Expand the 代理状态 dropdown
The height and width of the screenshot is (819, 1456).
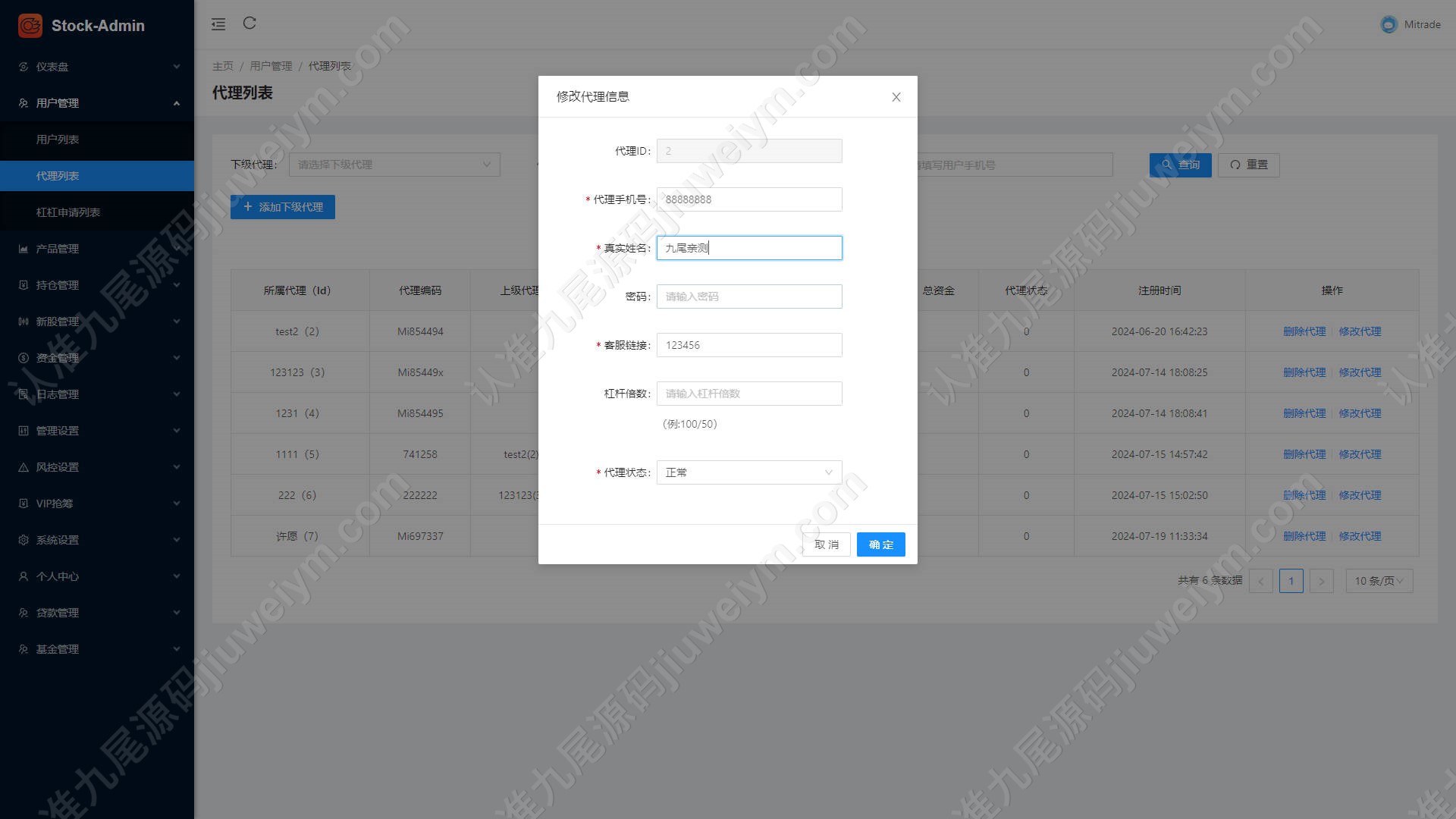[749, 472]
